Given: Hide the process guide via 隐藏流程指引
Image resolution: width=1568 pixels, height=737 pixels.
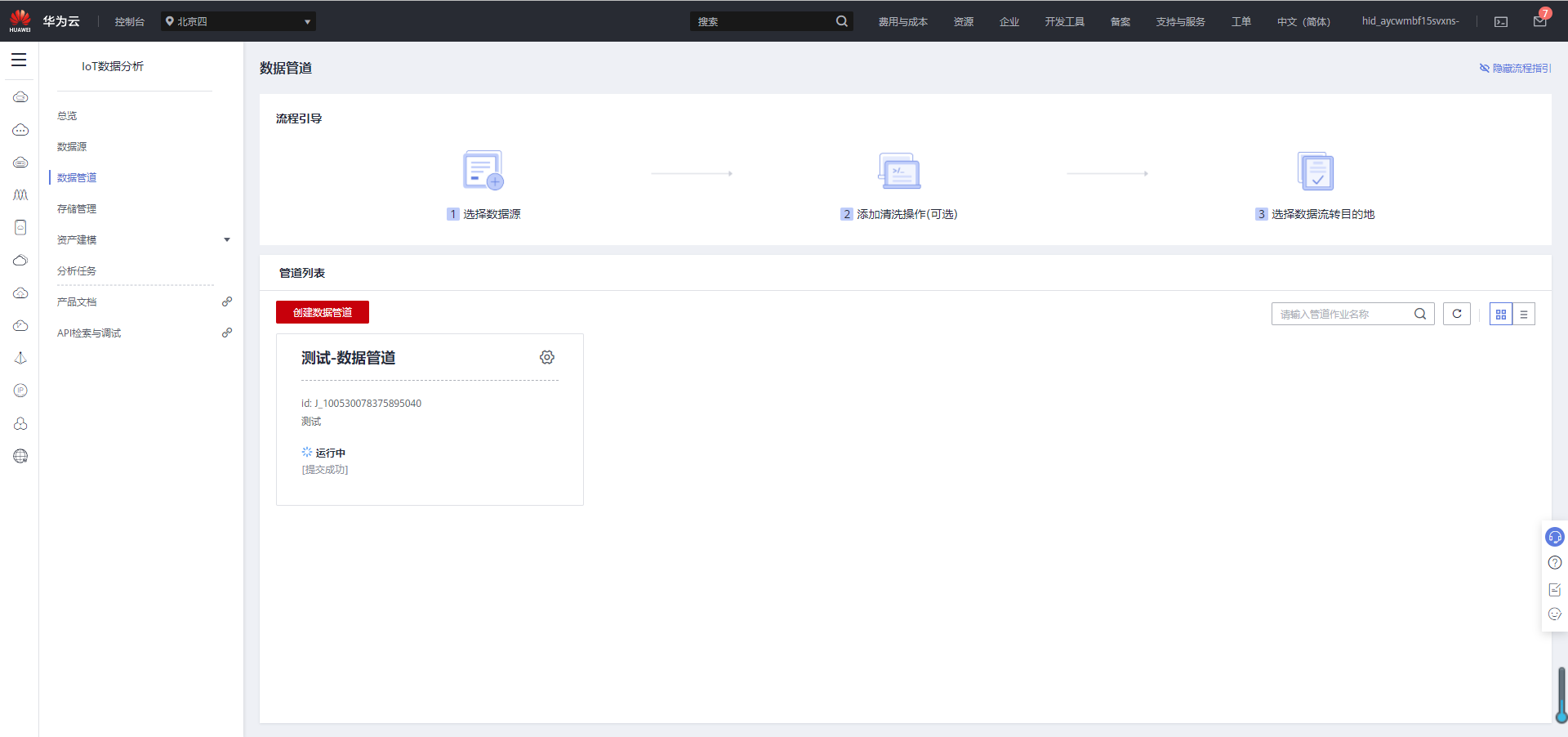Looking at the screenshot, I should [1515, 68].
